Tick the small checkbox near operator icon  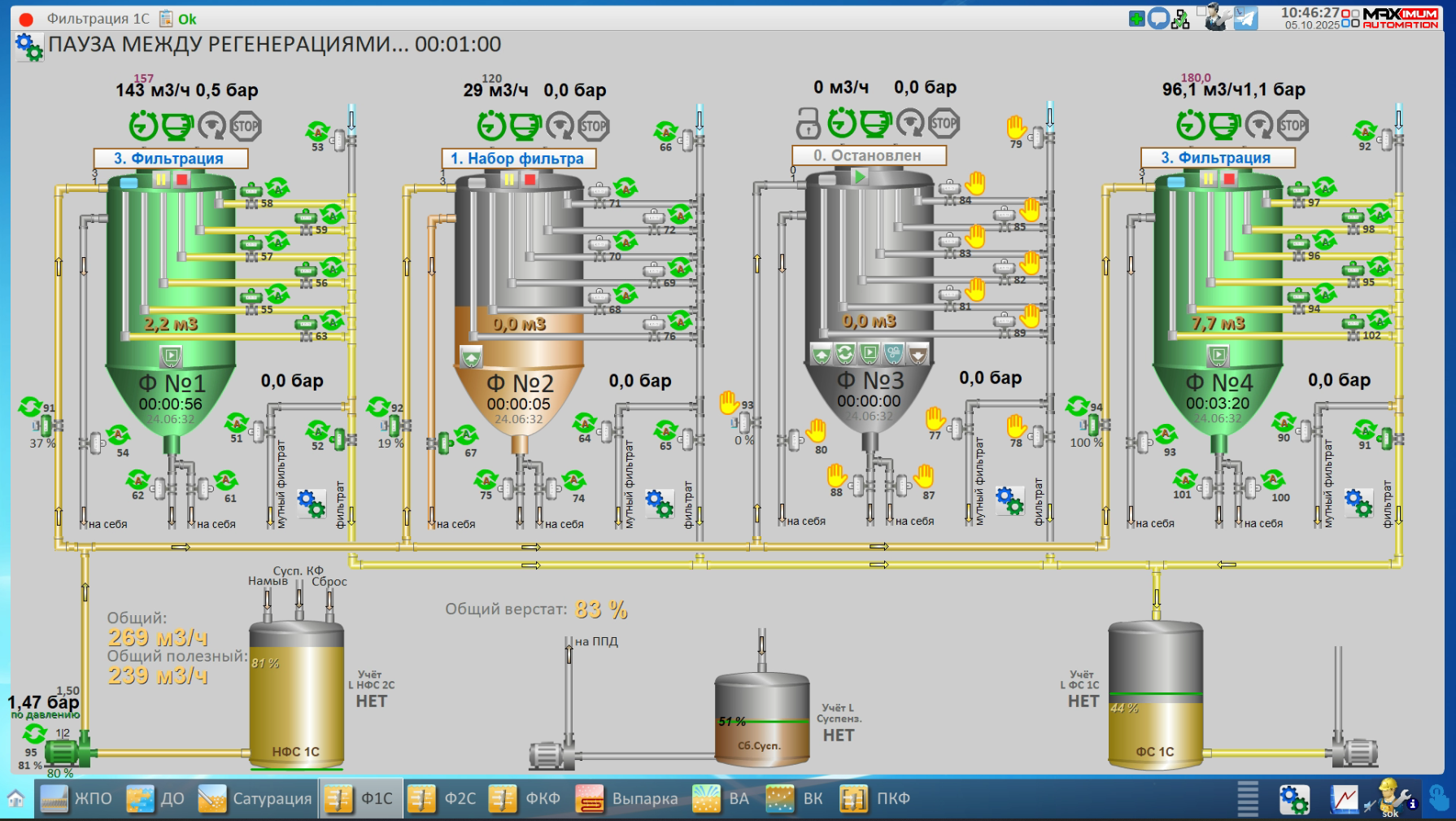[1201, 11]
